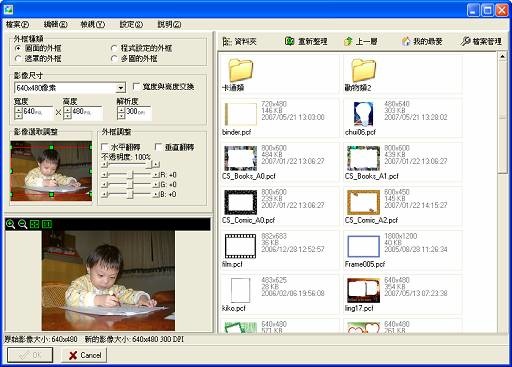Click the opacity slider's right arrow

tap(156, 165)
